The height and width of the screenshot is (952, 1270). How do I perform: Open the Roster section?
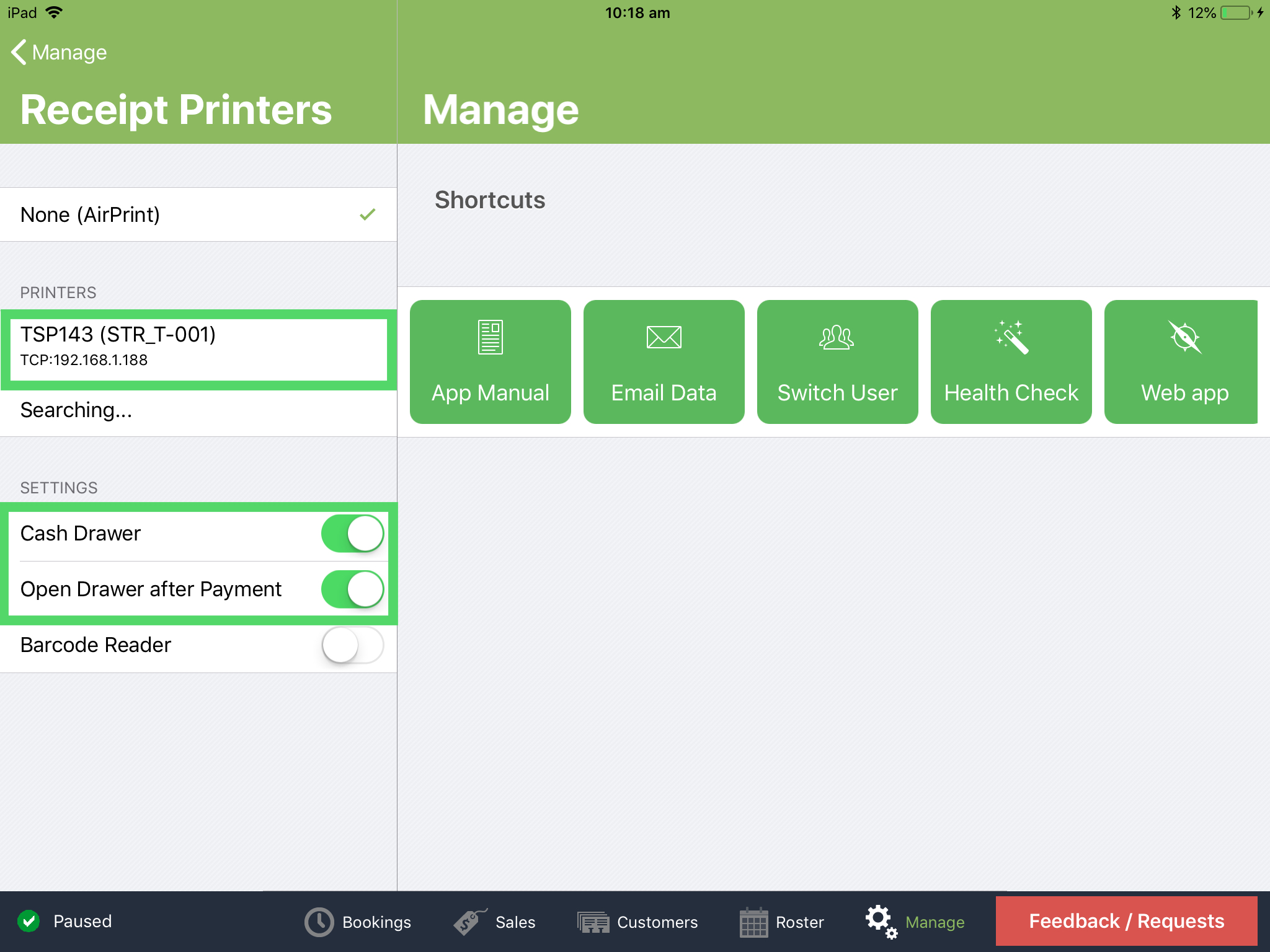click(781, 922)
